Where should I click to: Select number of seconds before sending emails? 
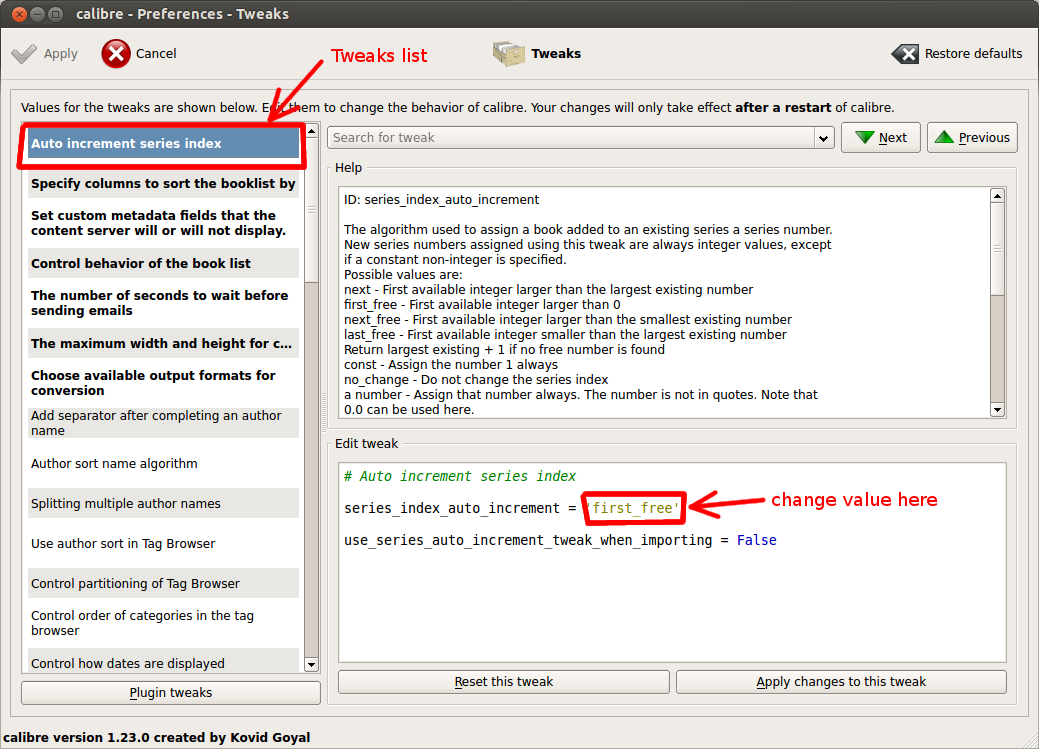point(164,303)
